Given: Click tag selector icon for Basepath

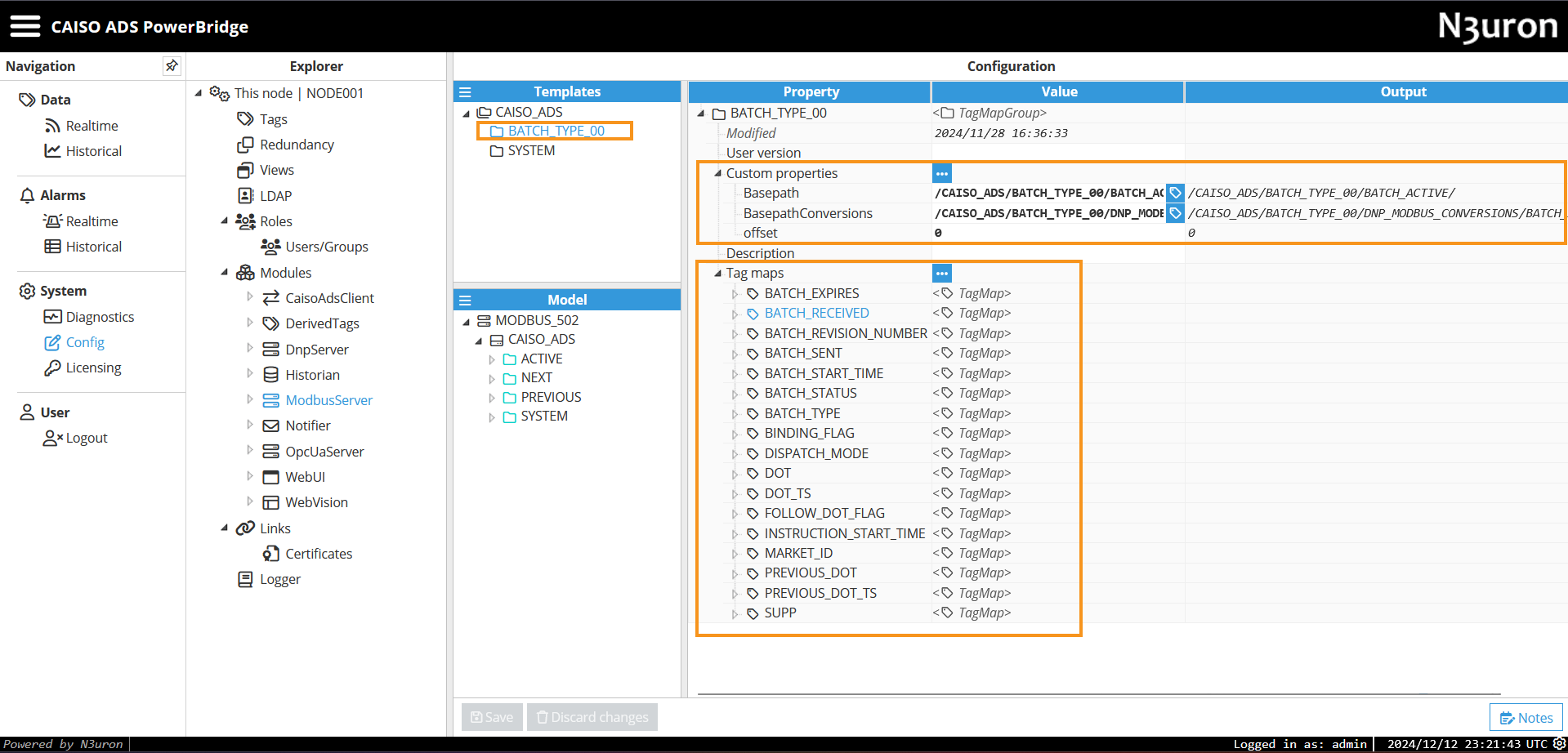Looking at the screenshot, I should 1175,194.
